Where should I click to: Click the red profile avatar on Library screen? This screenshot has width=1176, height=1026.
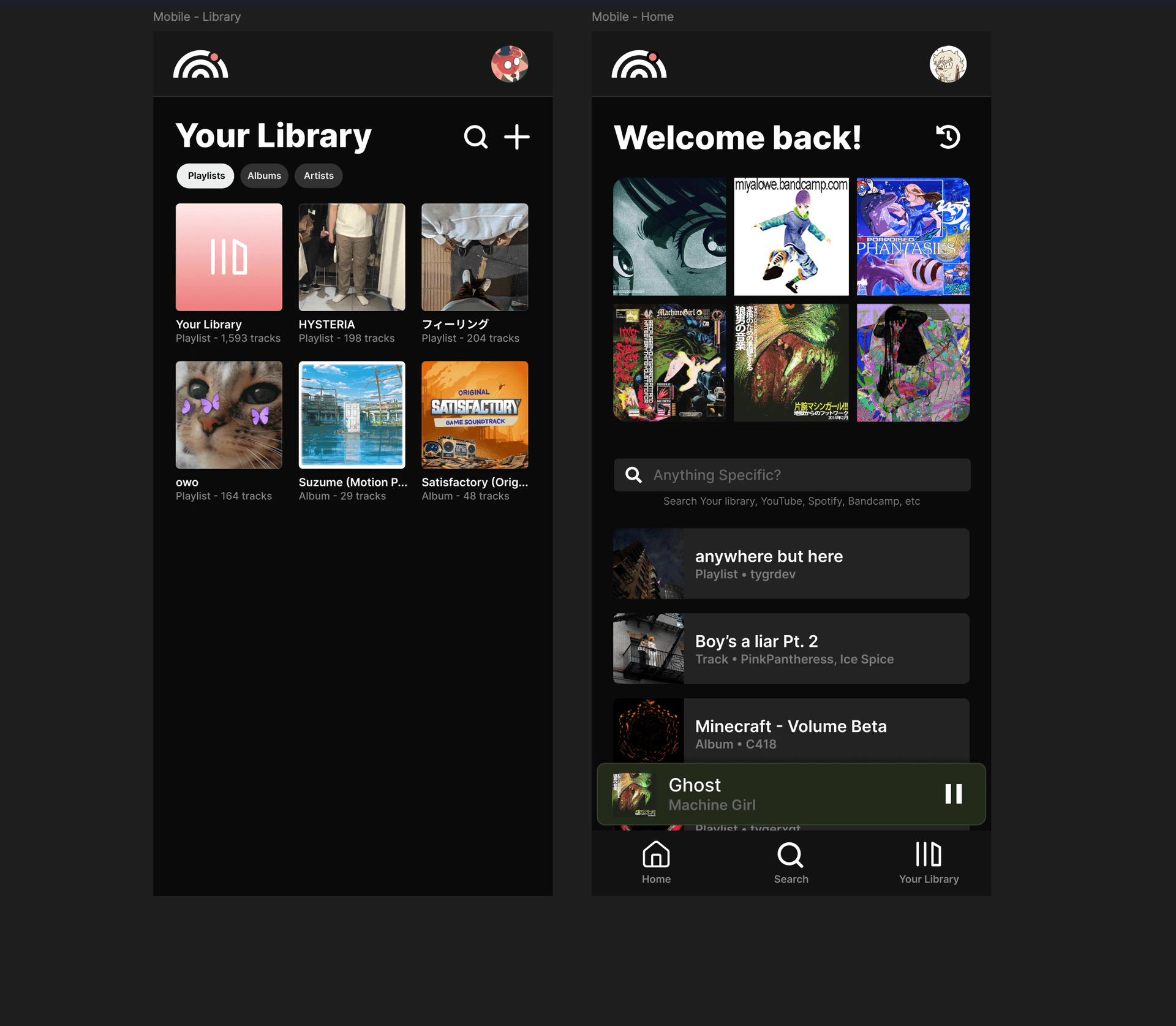510,64
